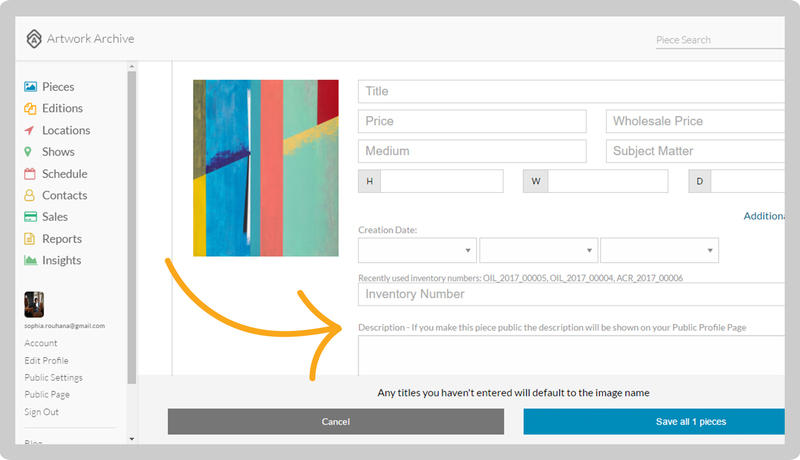This screenshot has width=800, height=460.
Task: Click the D depth input box
Action: coord(747,181)
